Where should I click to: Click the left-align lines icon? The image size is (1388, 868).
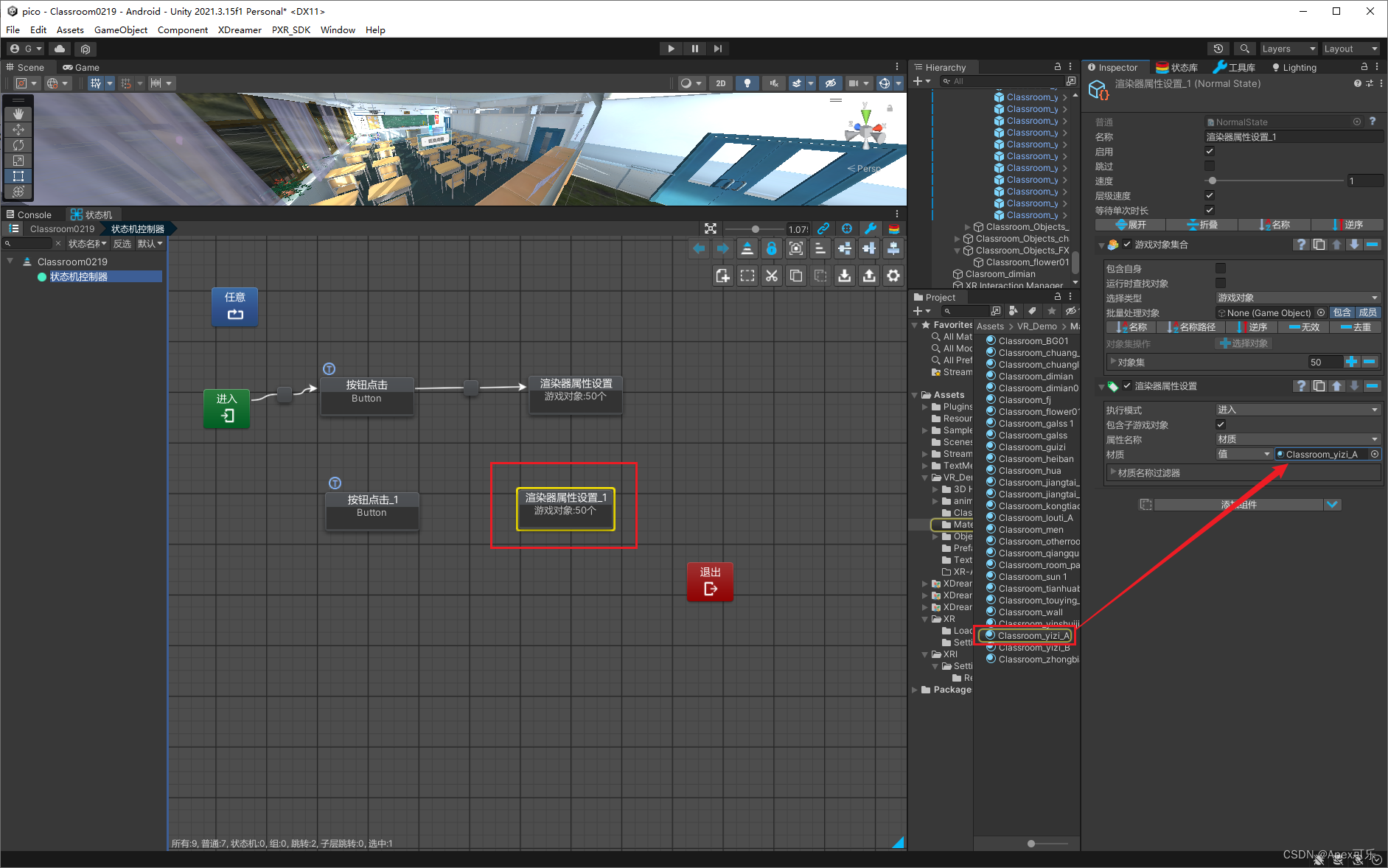pyautogui.click(x=820, y=249)
